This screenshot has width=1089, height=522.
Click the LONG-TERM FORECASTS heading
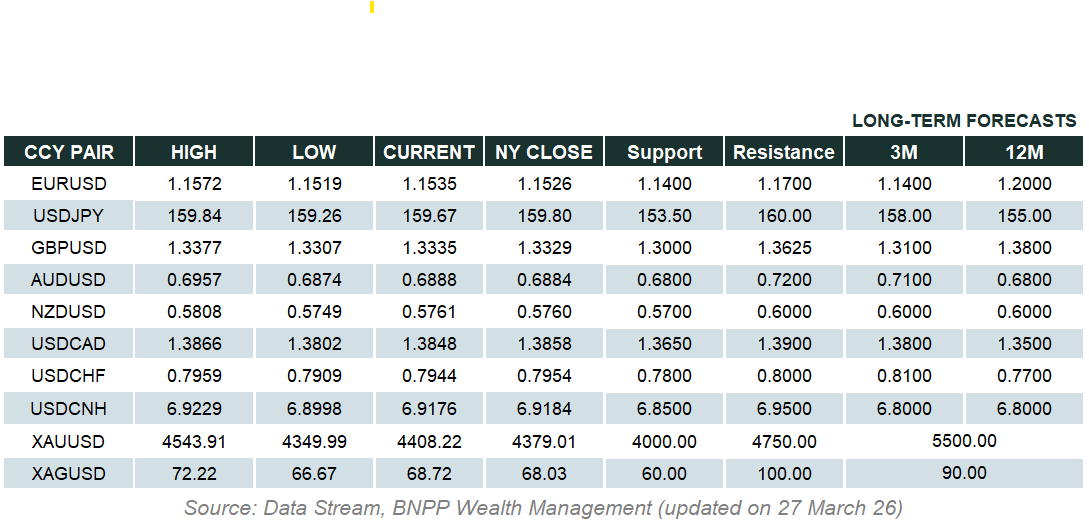tap(964, 121)
